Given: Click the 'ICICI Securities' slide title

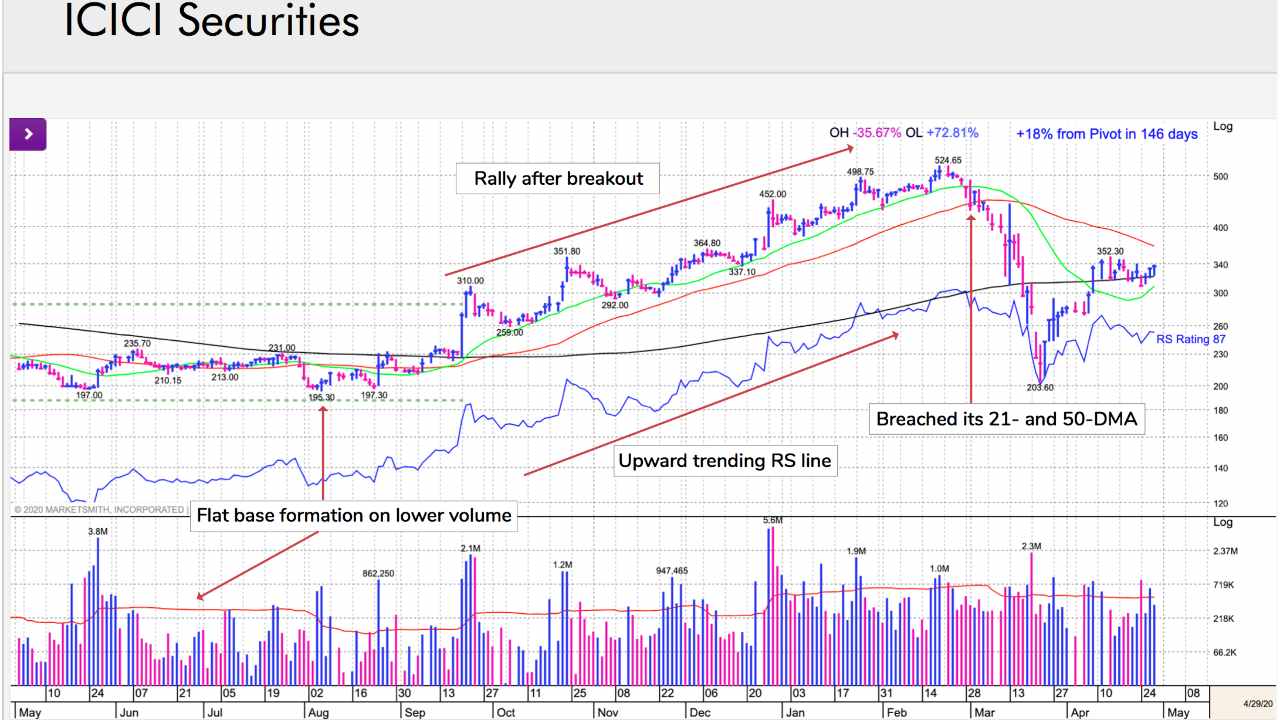Looking at the screenshot, I should (211, 21).
